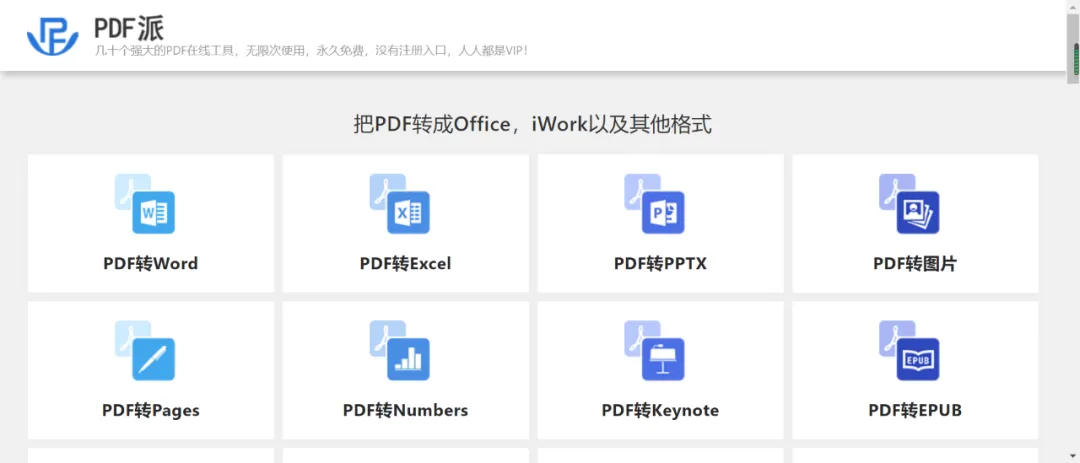Open the PDF to PPTX converter icon
The height and width of the screenshot is (463, 1080).
(x=654, y=204)
